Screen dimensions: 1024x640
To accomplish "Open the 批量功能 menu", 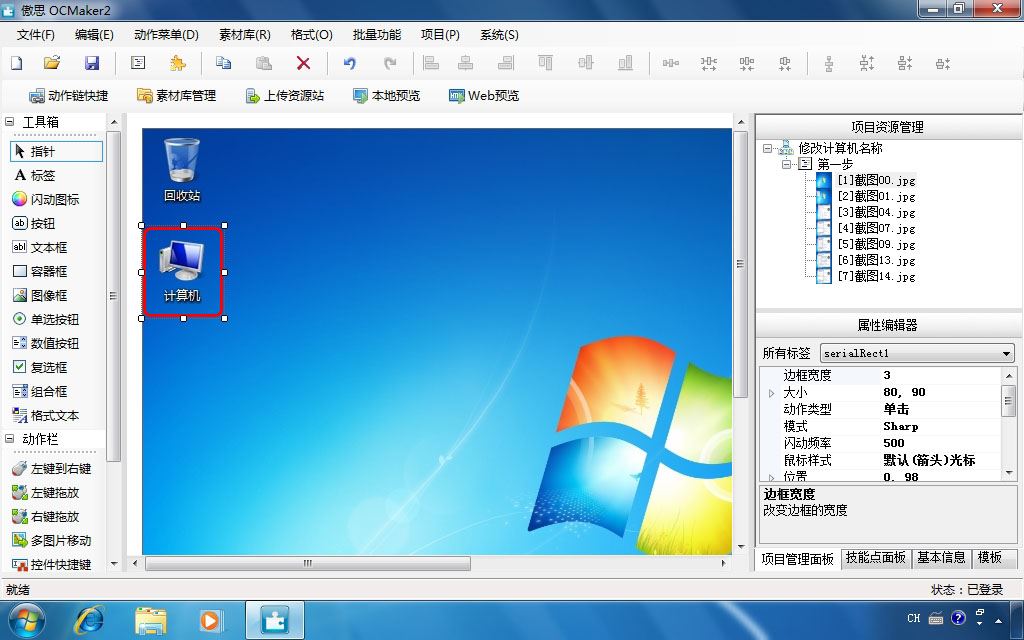I will pos(377,35).
